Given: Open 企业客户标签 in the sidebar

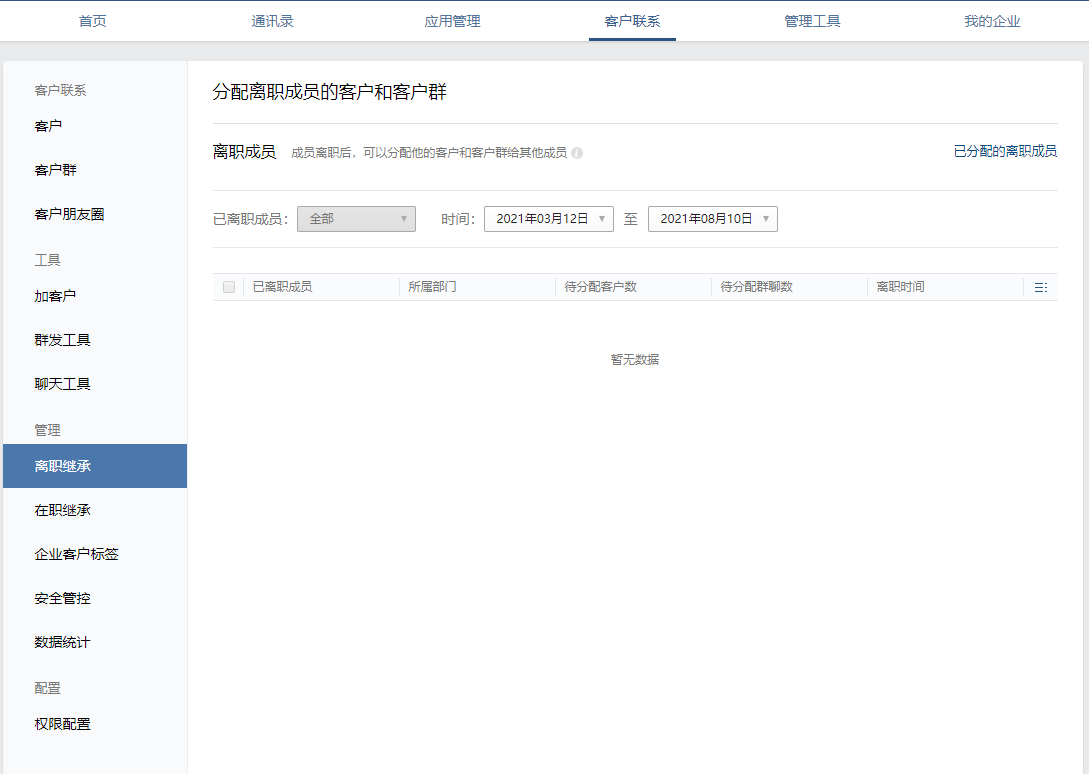Looking at the screenshot, I should tap(76, 554).
